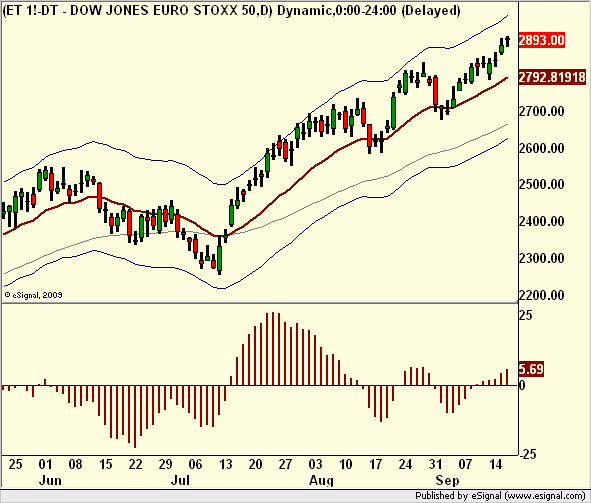Click the Jul month label on time axis

pos(180,480)
